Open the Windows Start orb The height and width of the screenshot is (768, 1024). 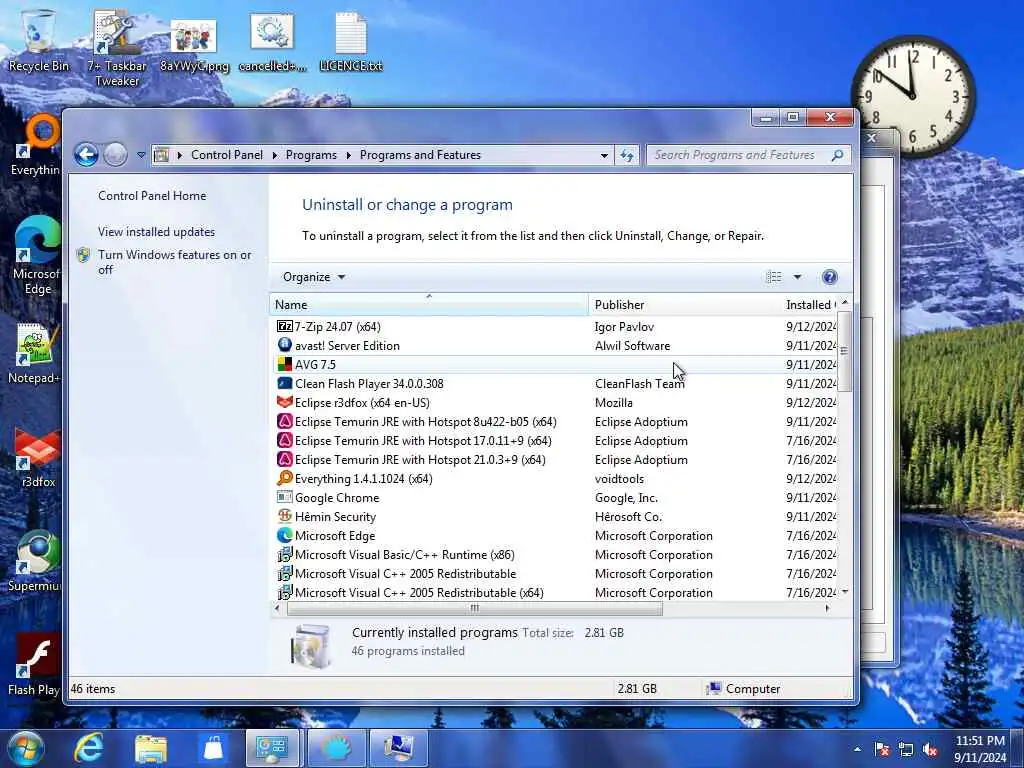(26, 748)
